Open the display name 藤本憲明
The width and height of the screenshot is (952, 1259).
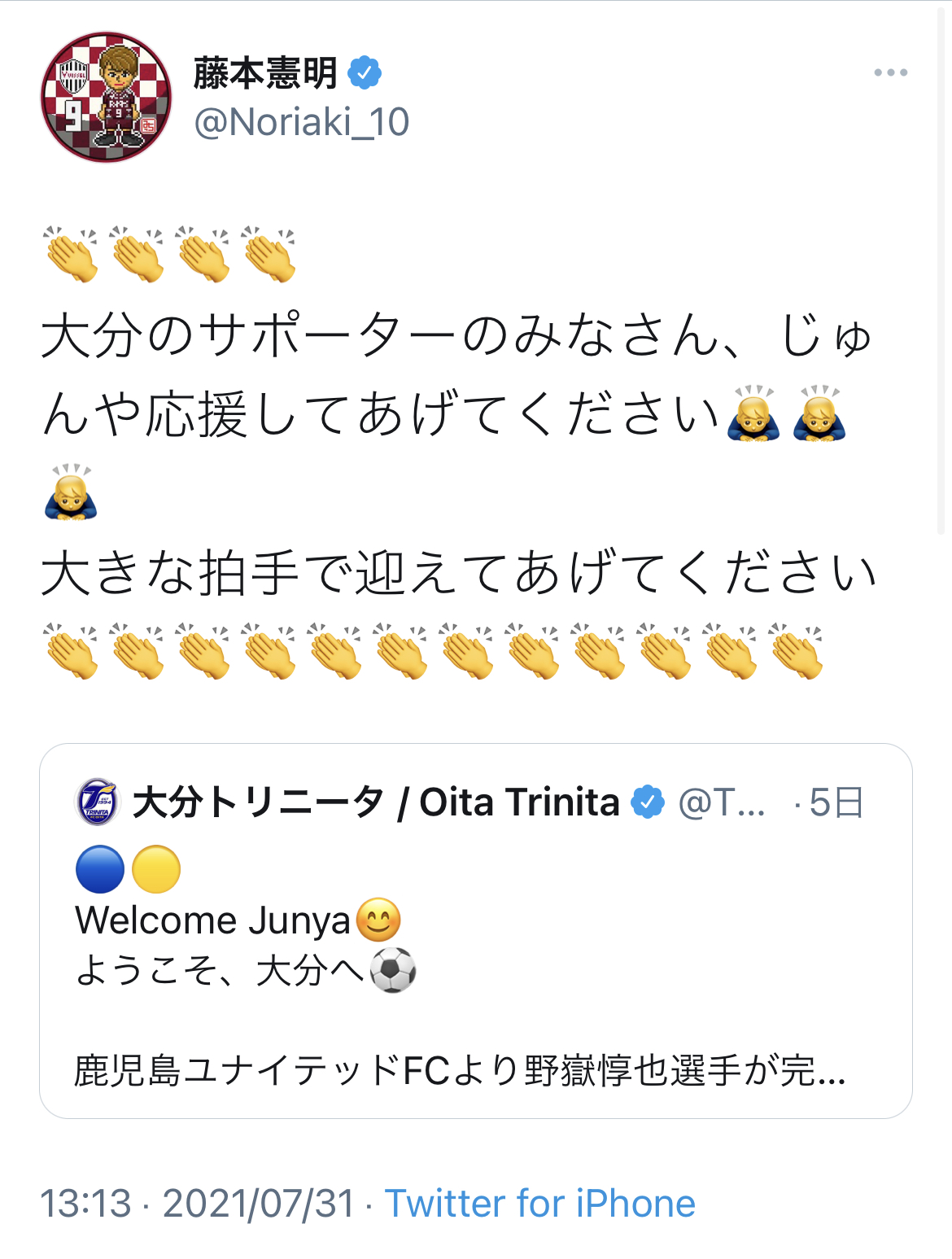tap(265, 73)
